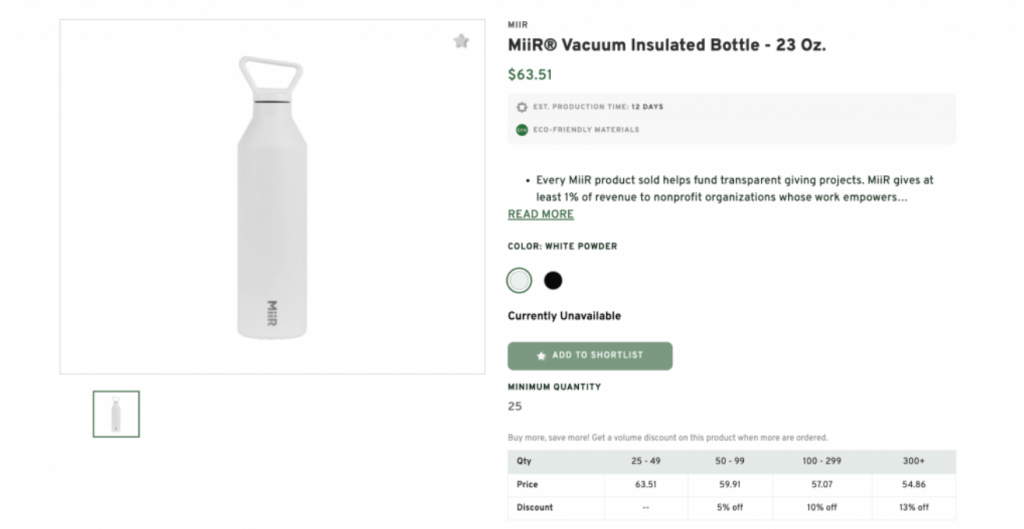Pick the 100 - 299 quantity tier

821,462
